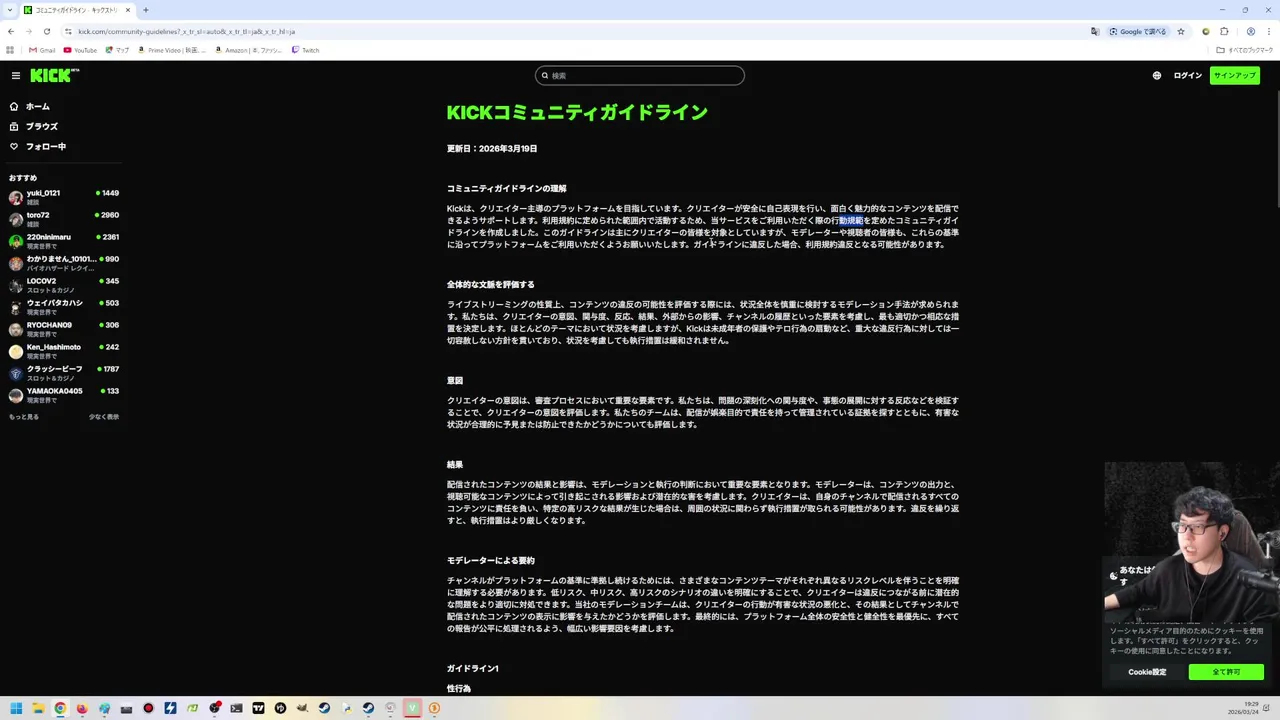Open すべてのブックマーク folder

(1245, 50)
